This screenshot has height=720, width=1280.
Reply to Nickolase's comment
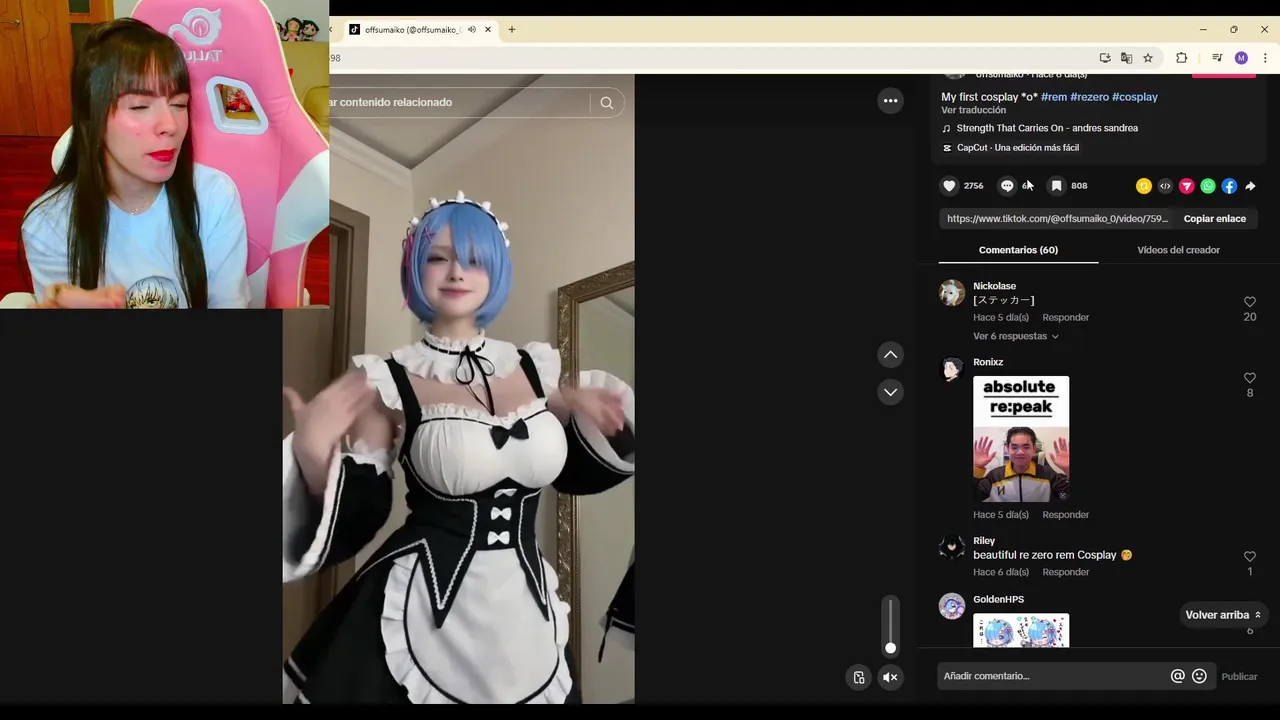point(1065,317)
